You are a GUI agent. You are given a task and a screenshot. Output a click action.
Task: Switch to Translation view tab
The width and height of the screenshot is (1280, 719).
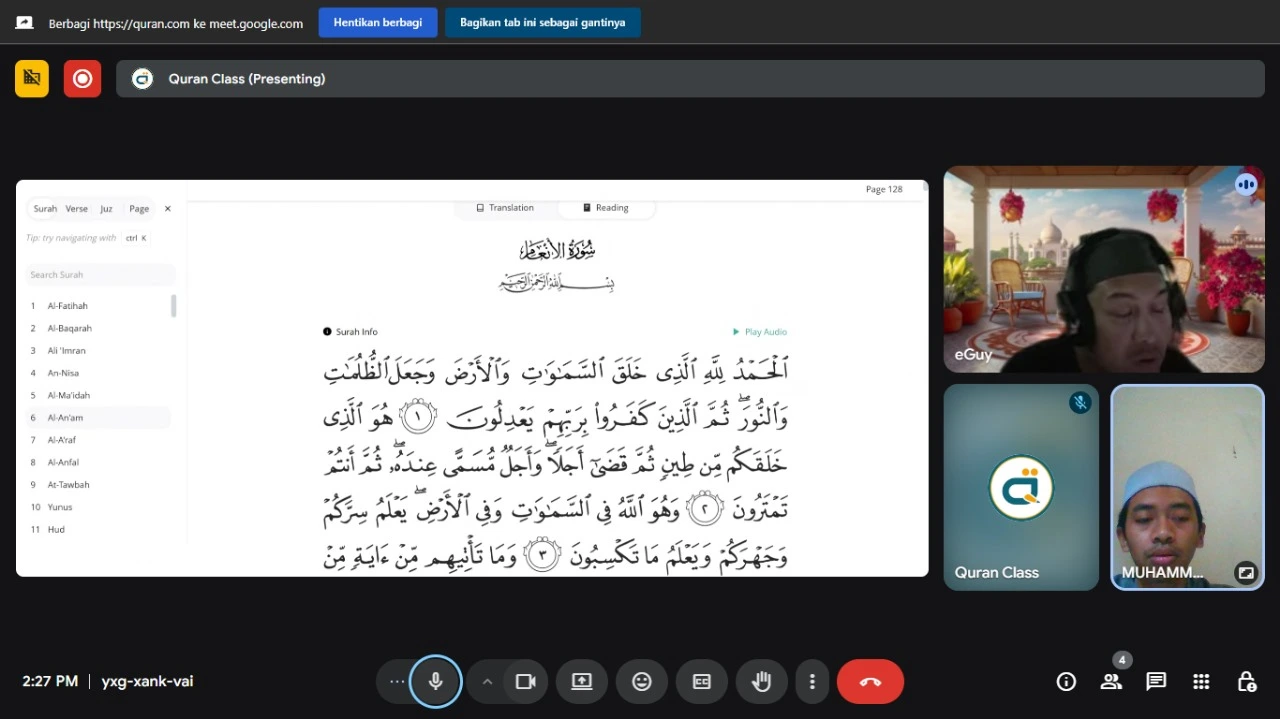[x=505, y=208]
